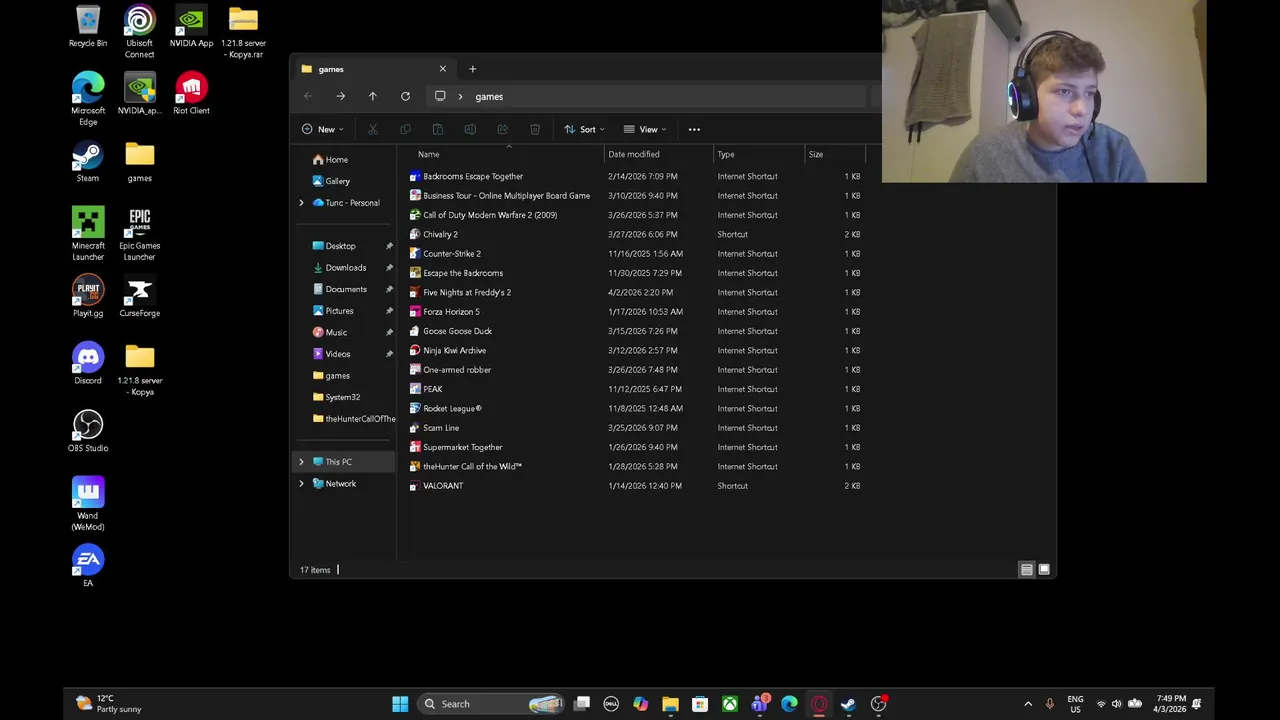Select the Playit.gg desktop icon
The image size is (1280, 720).
(x=88, y=297)
